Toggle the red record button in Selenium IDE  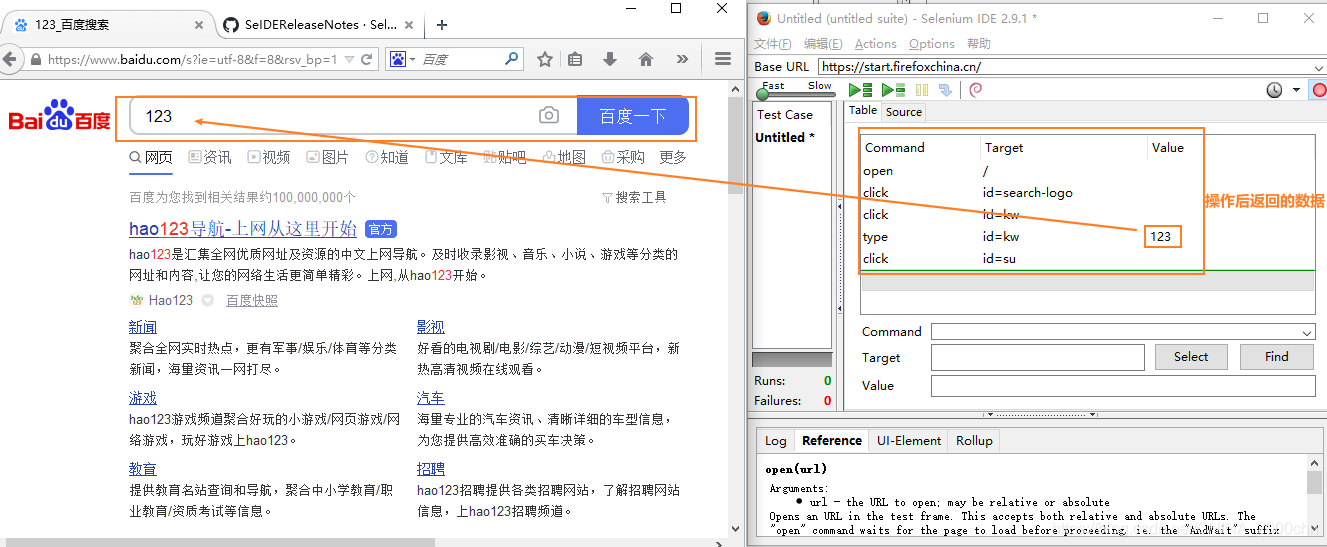tap(1319, 90)
